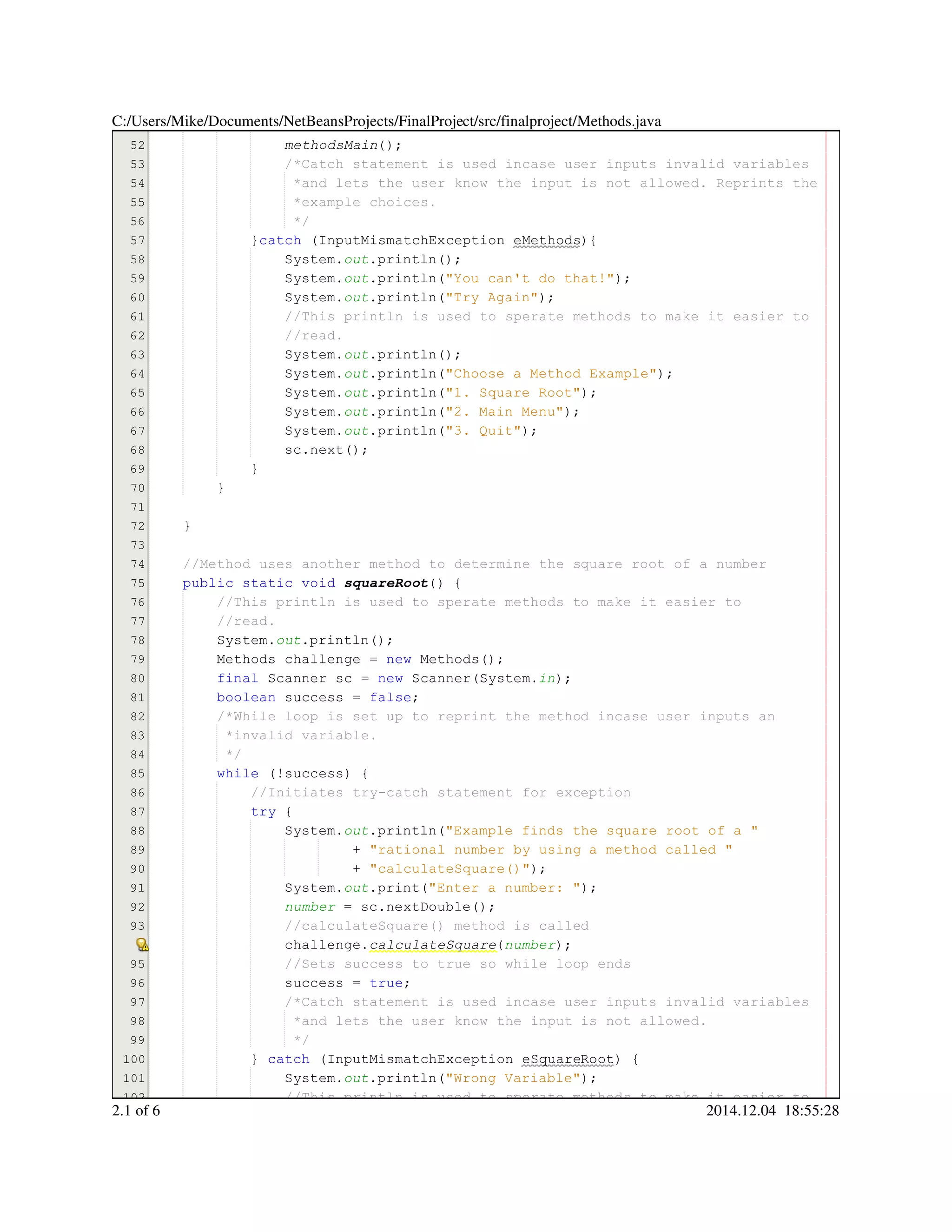The width and height of the screenshot is (952, 1232).
Task: Click the lightbulb warning hint icon
Action: [142, 944]
